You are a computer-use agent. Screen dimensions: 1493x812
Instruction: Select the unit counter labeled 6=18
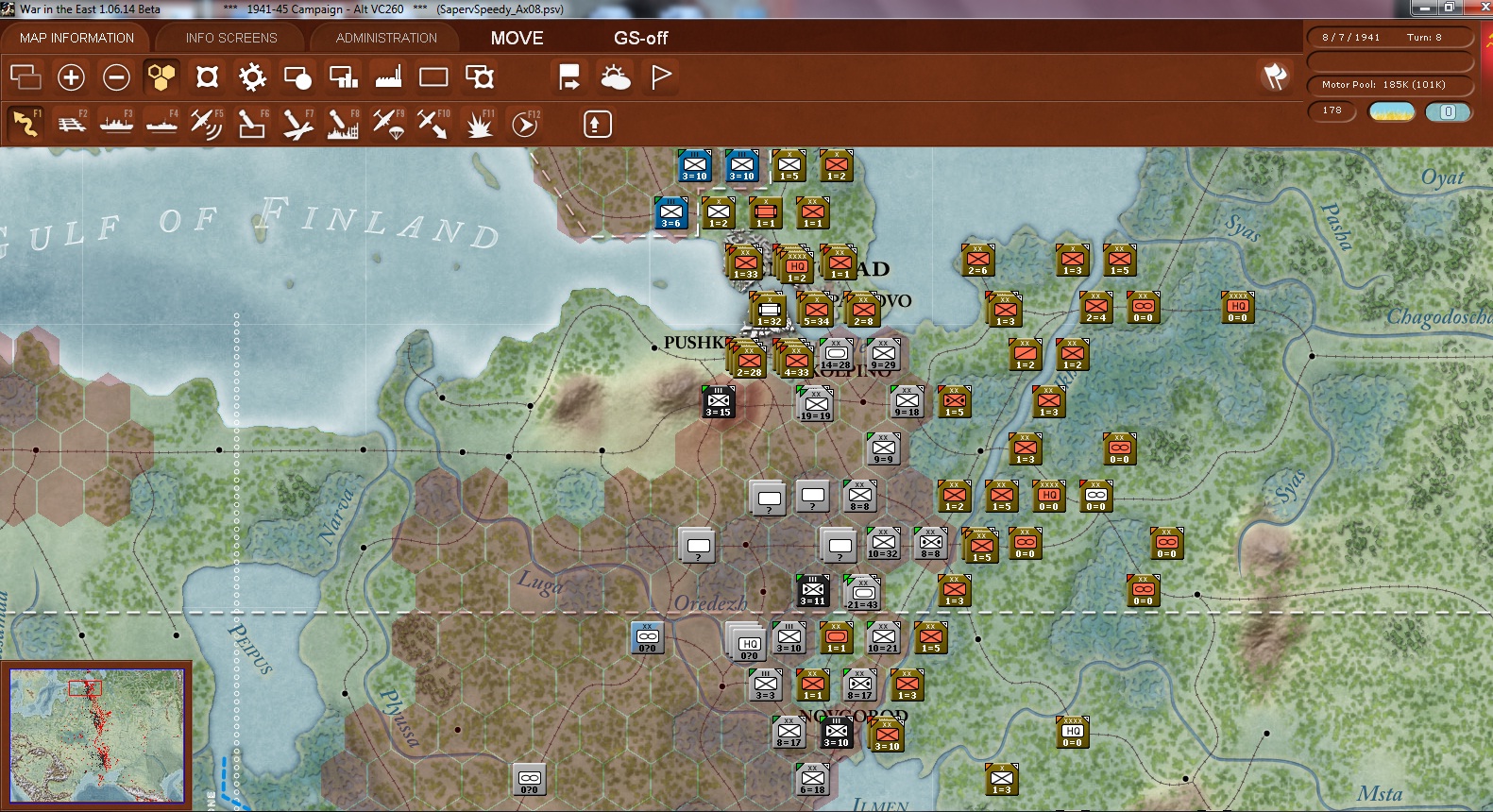tap(812, 779)
